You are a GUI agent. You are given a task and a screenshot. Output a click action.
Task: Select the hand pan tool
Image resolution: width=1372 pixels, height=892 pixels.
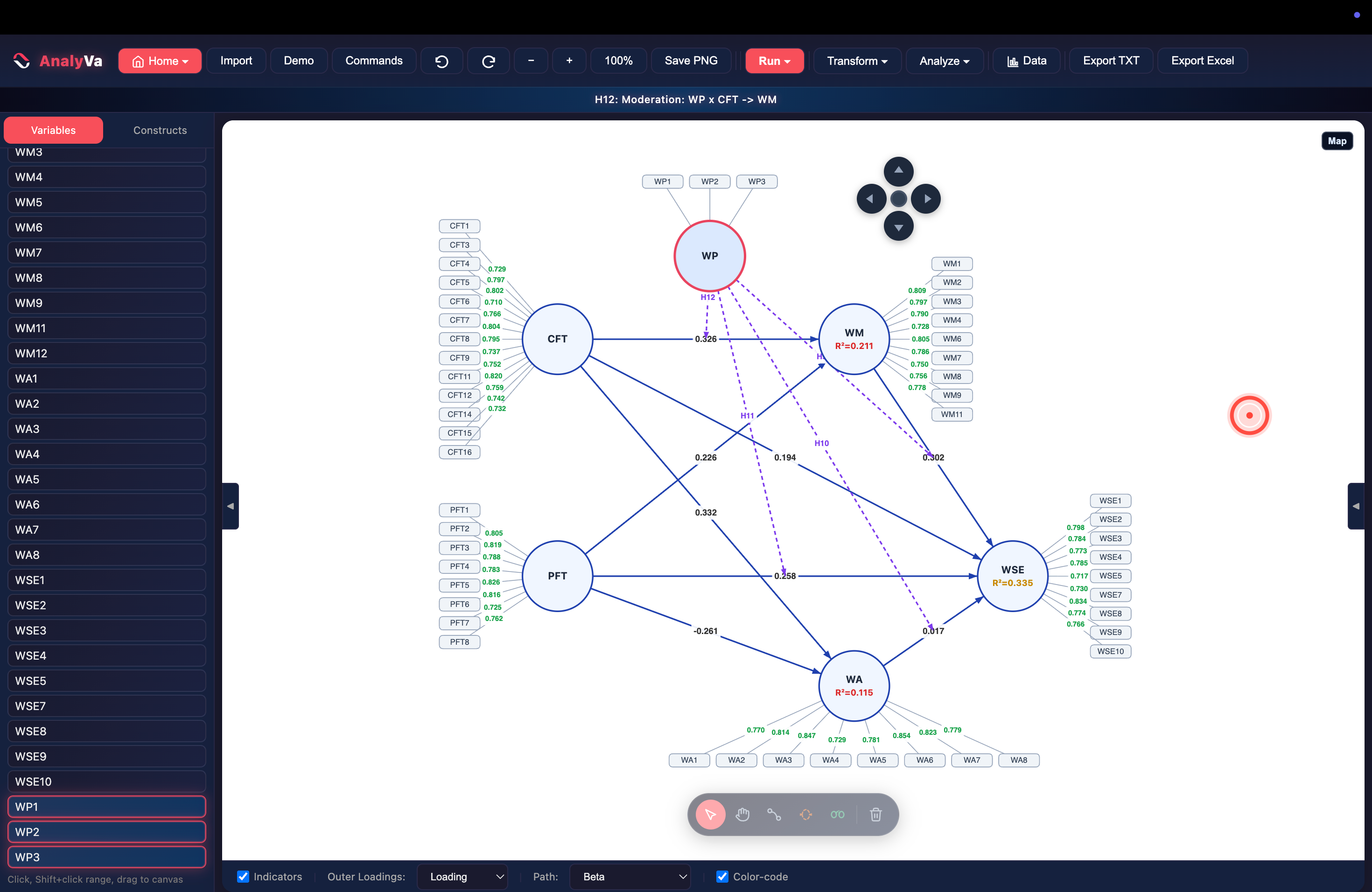click(742, 814)
